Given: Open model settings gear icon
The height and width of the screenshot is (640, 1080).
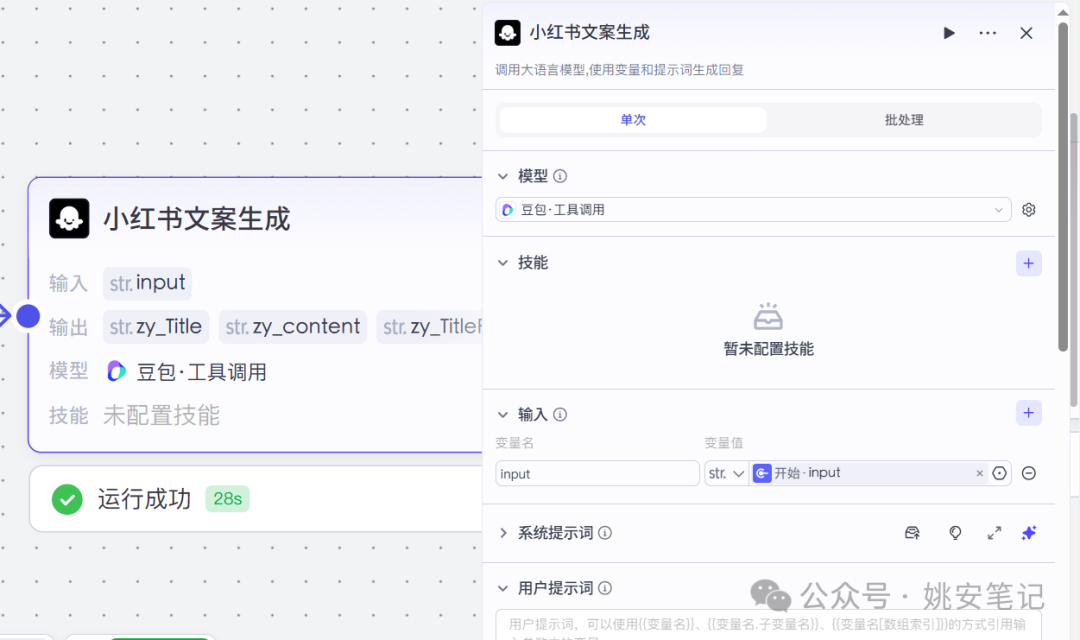Looking at the screenshot, I should [1028, 209].
